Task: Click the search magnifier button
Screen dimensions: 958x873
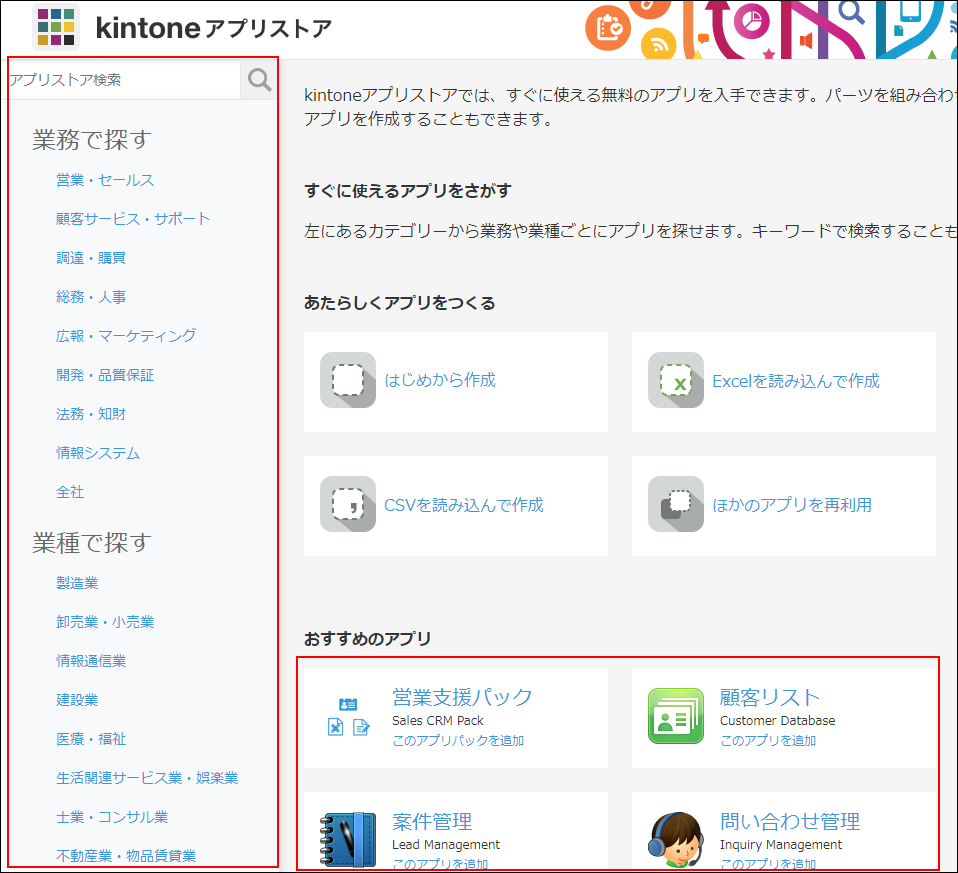Action: (x=259, y=80)
